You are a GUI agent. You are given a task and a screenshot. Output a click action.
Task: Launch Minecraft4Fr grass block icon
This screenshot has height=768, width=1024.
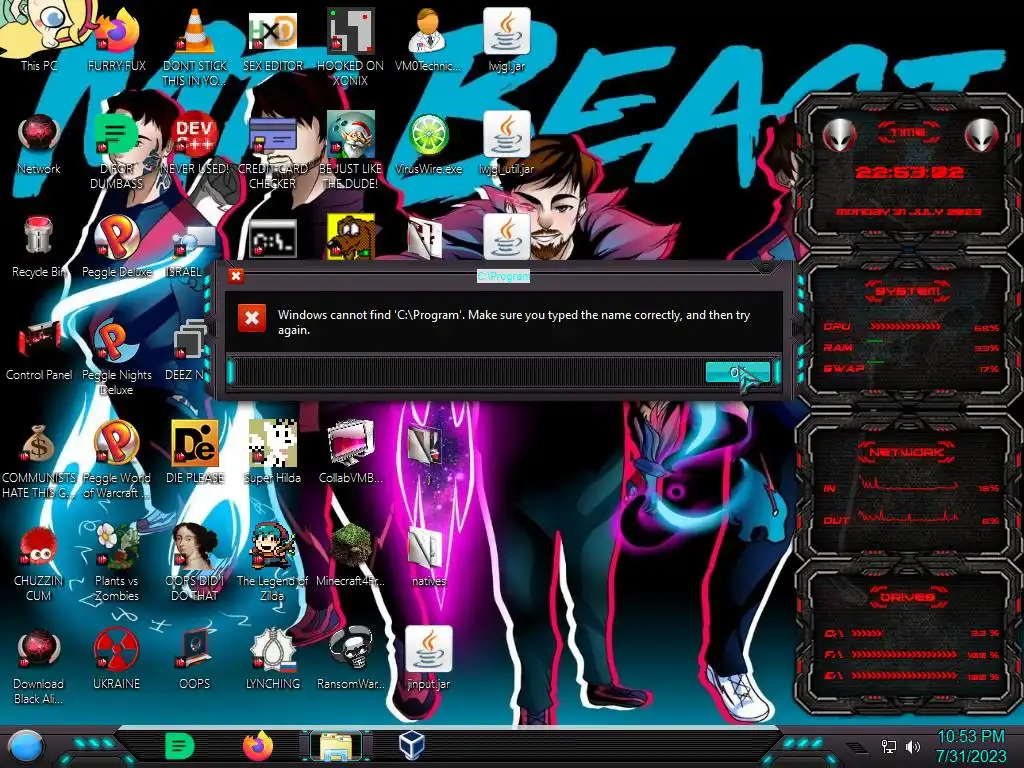[x=350, y=555]
